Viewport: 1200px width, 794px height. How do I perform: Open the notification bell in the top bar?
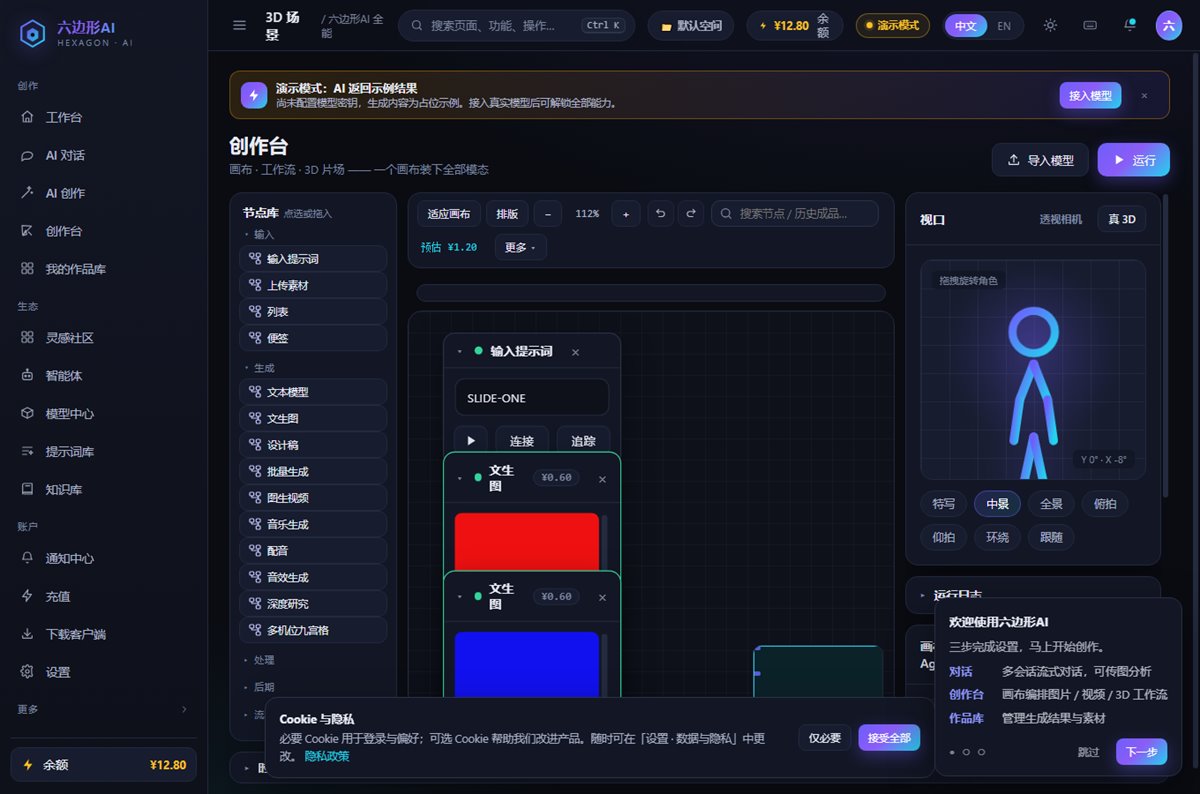[1130, 26]
